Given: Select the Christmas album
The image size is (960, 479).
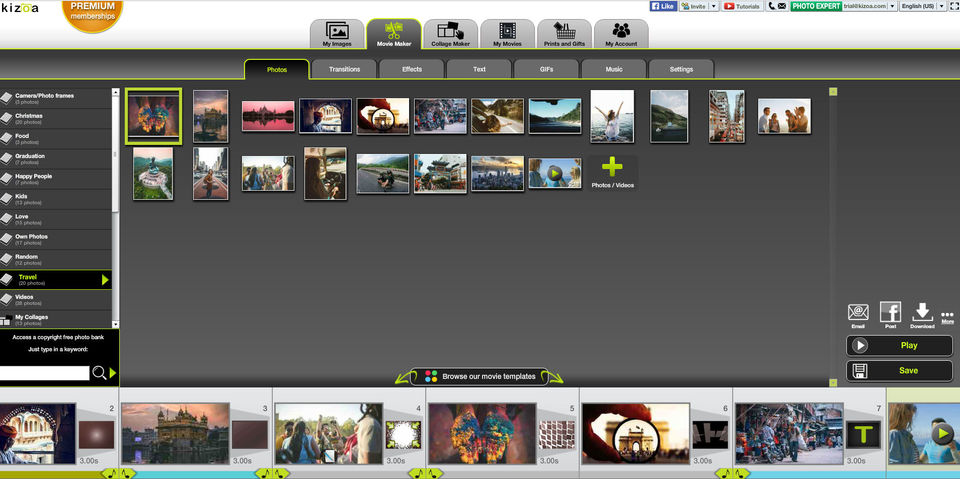Looking at the screenshot, I should (56, 119).
